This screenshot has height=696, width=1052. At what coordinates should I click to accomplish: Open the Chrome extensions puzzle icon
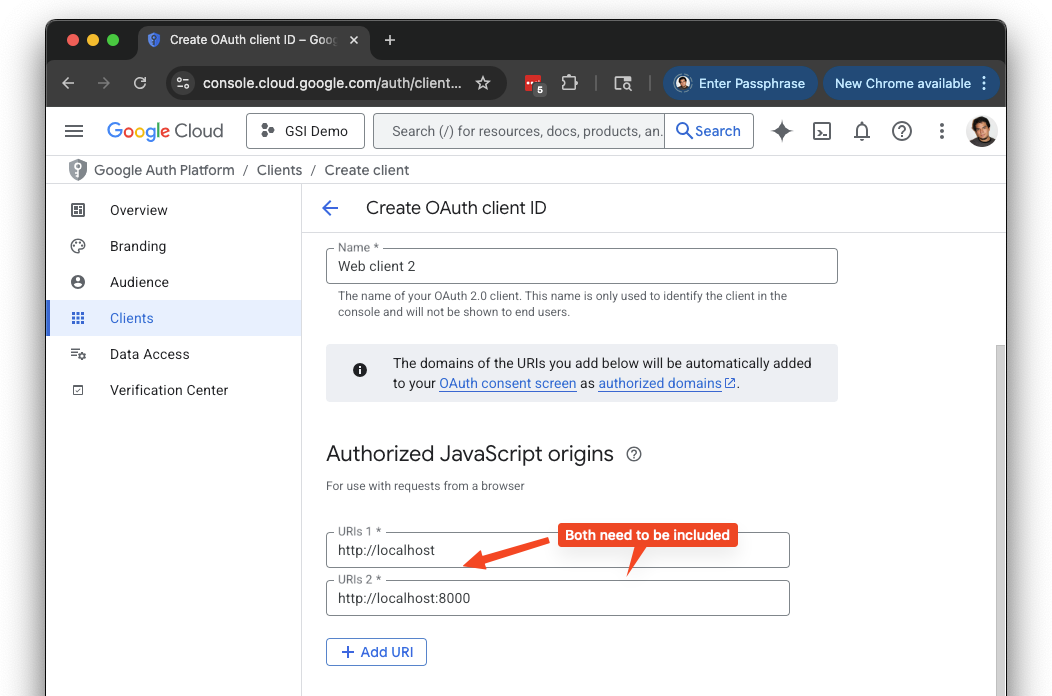(570, 83)
